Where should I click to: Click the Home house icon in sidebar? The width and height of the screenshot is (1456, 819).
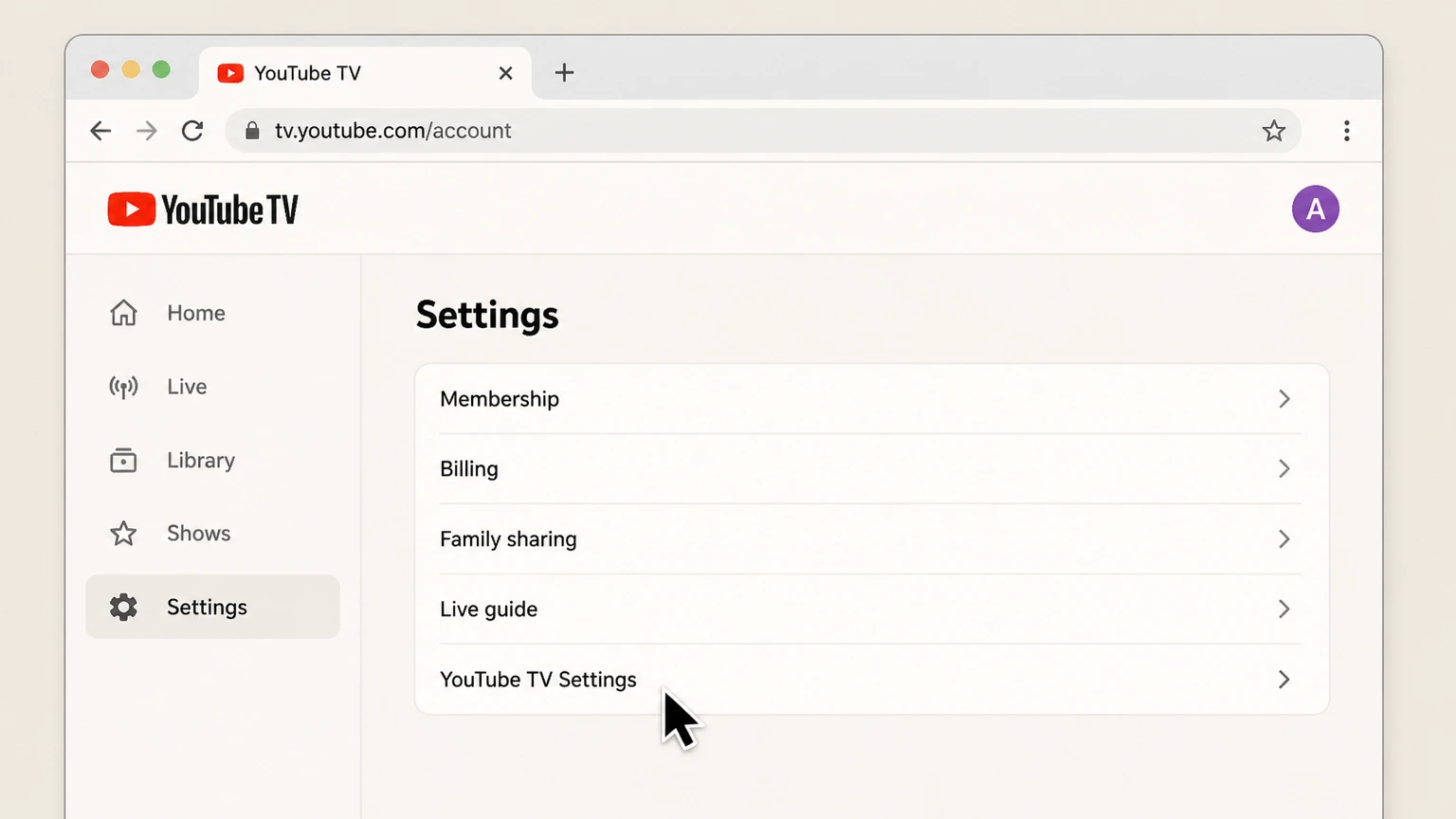[x=123, y=313]
